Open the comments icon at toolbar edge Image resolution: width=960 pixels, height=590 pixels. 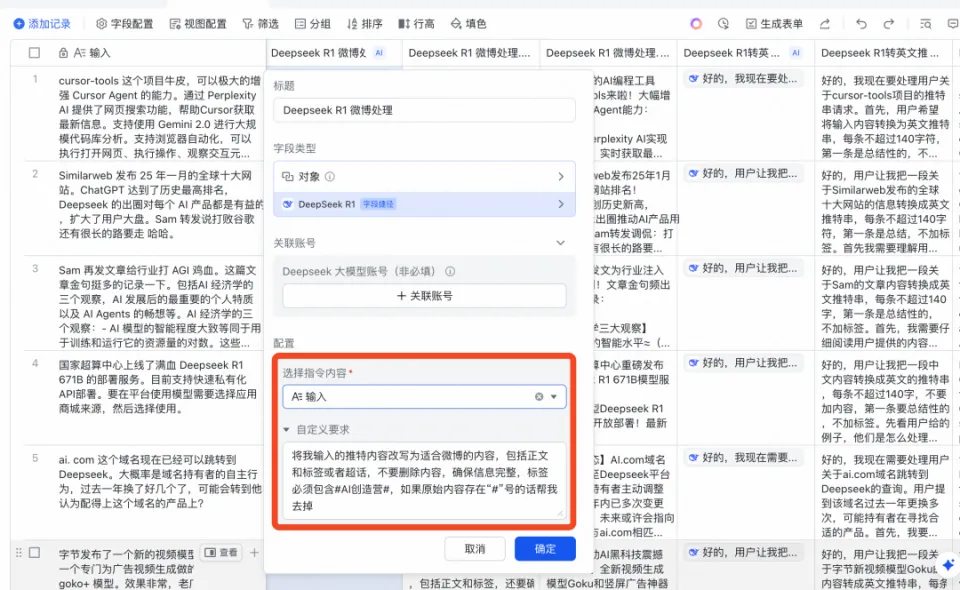[953, 24]
